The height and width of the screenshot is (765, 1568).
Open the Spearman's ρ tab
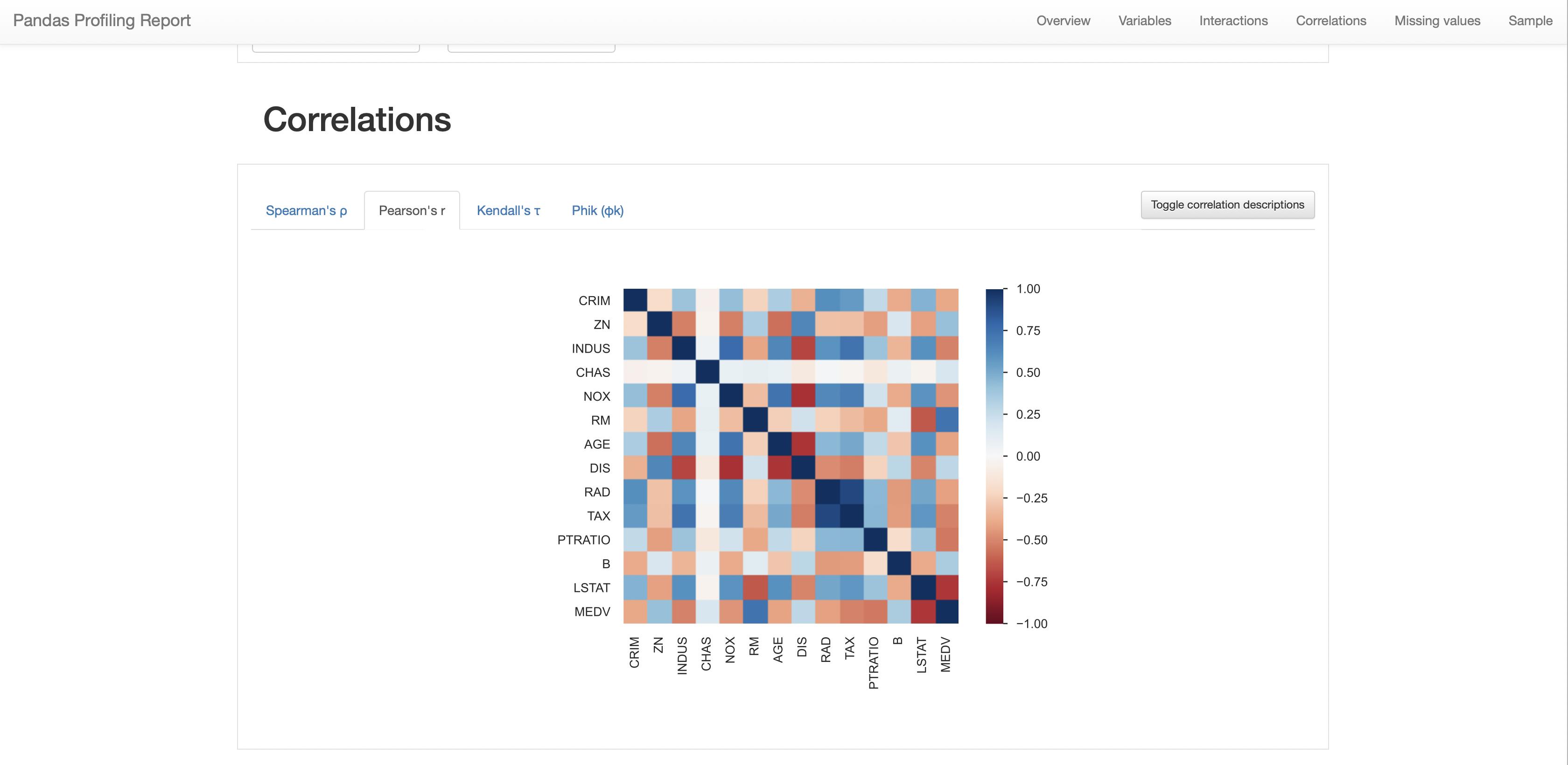point(306,210)
